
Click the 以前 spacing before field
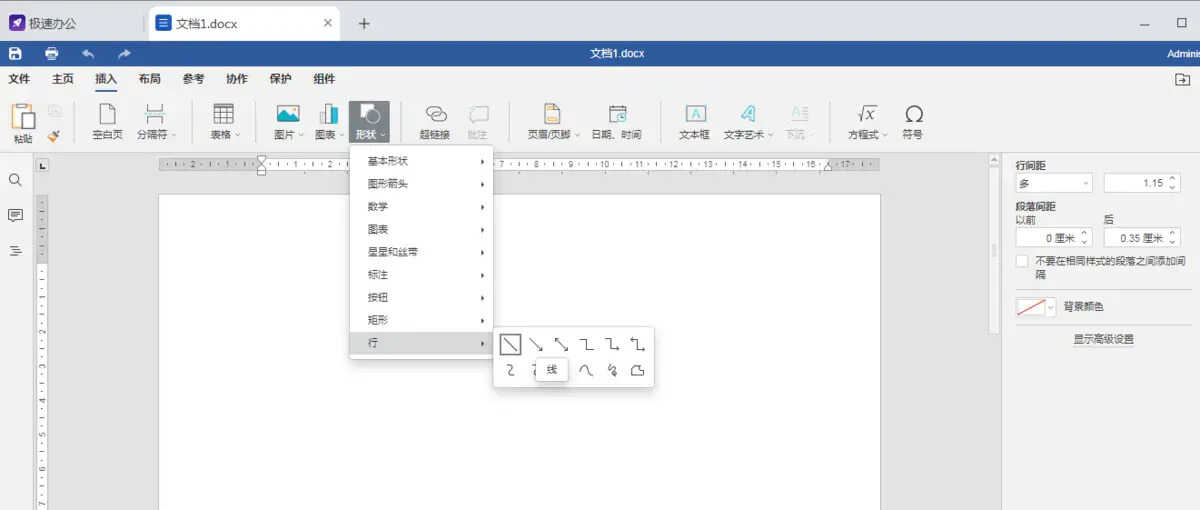click(x=1054, y=238)
